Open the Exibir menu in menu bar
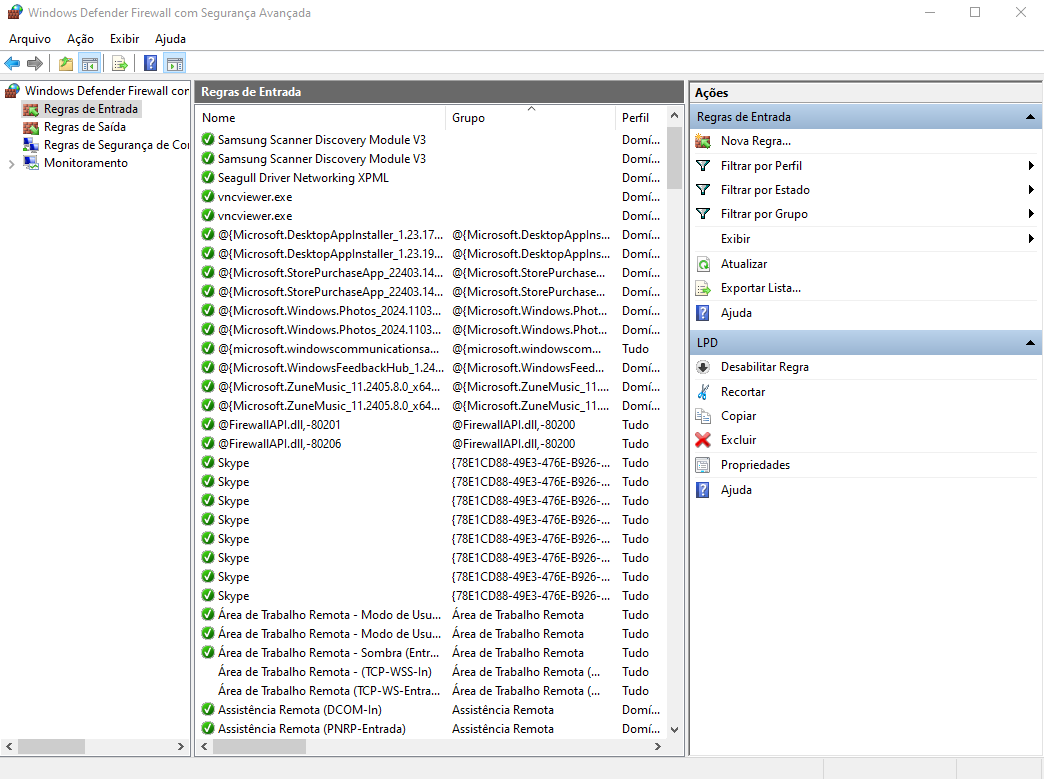The width and height of the screenshot is (1044, 779). [125, 39]
